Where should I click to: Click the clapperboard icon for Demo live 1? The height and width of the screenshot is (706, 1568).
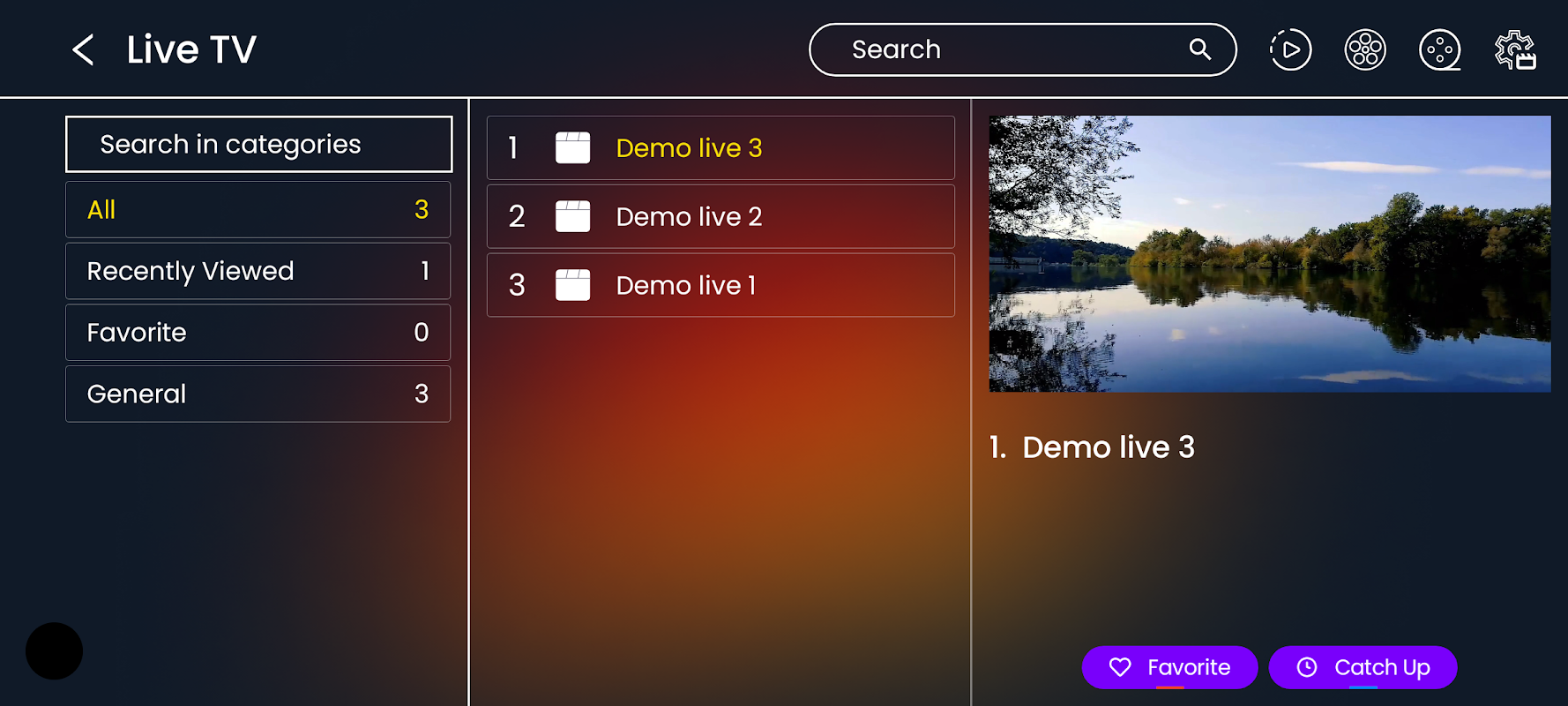(572, 285)
